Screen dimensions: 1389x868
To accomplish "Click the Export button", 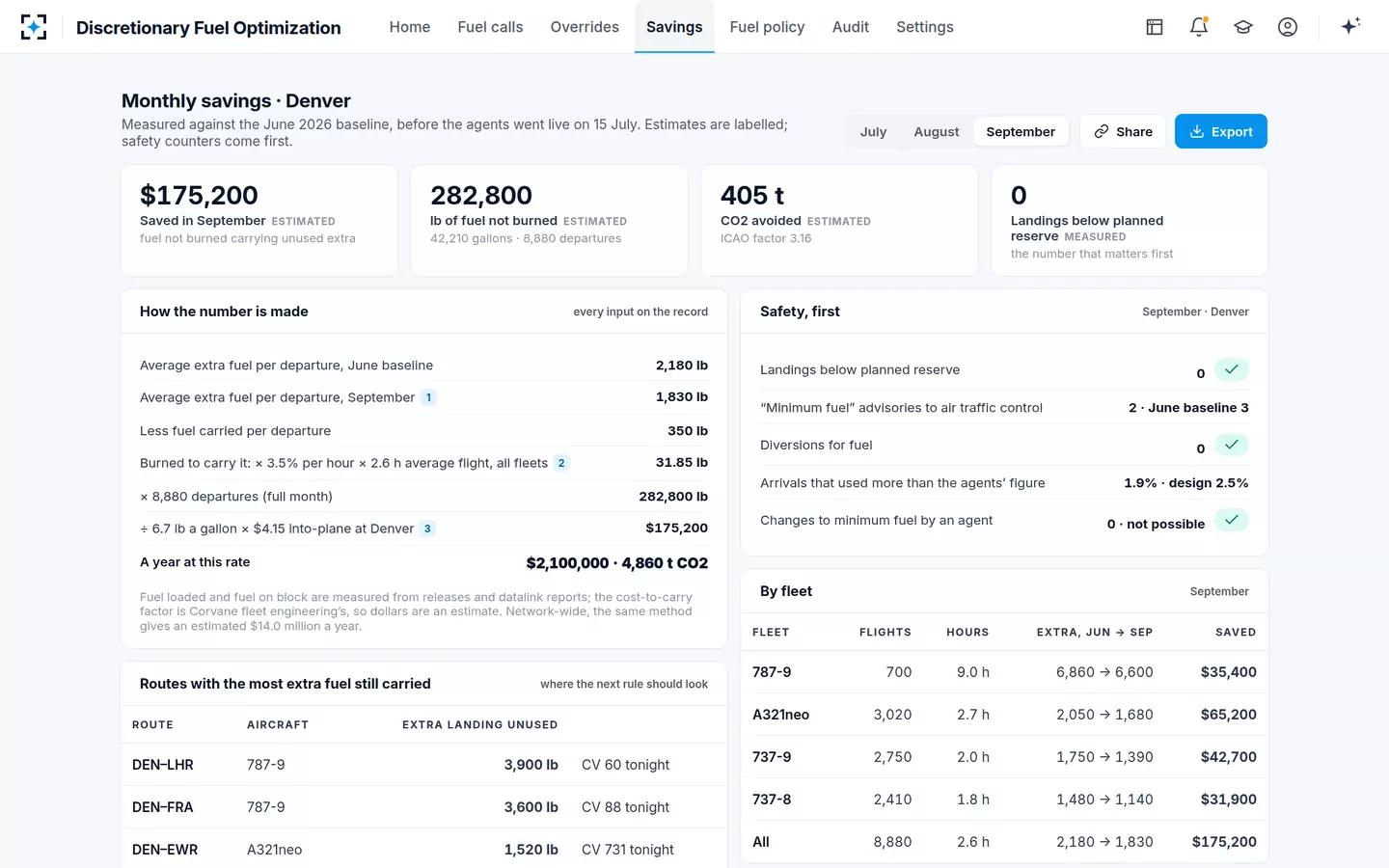I will [1221, 131].
